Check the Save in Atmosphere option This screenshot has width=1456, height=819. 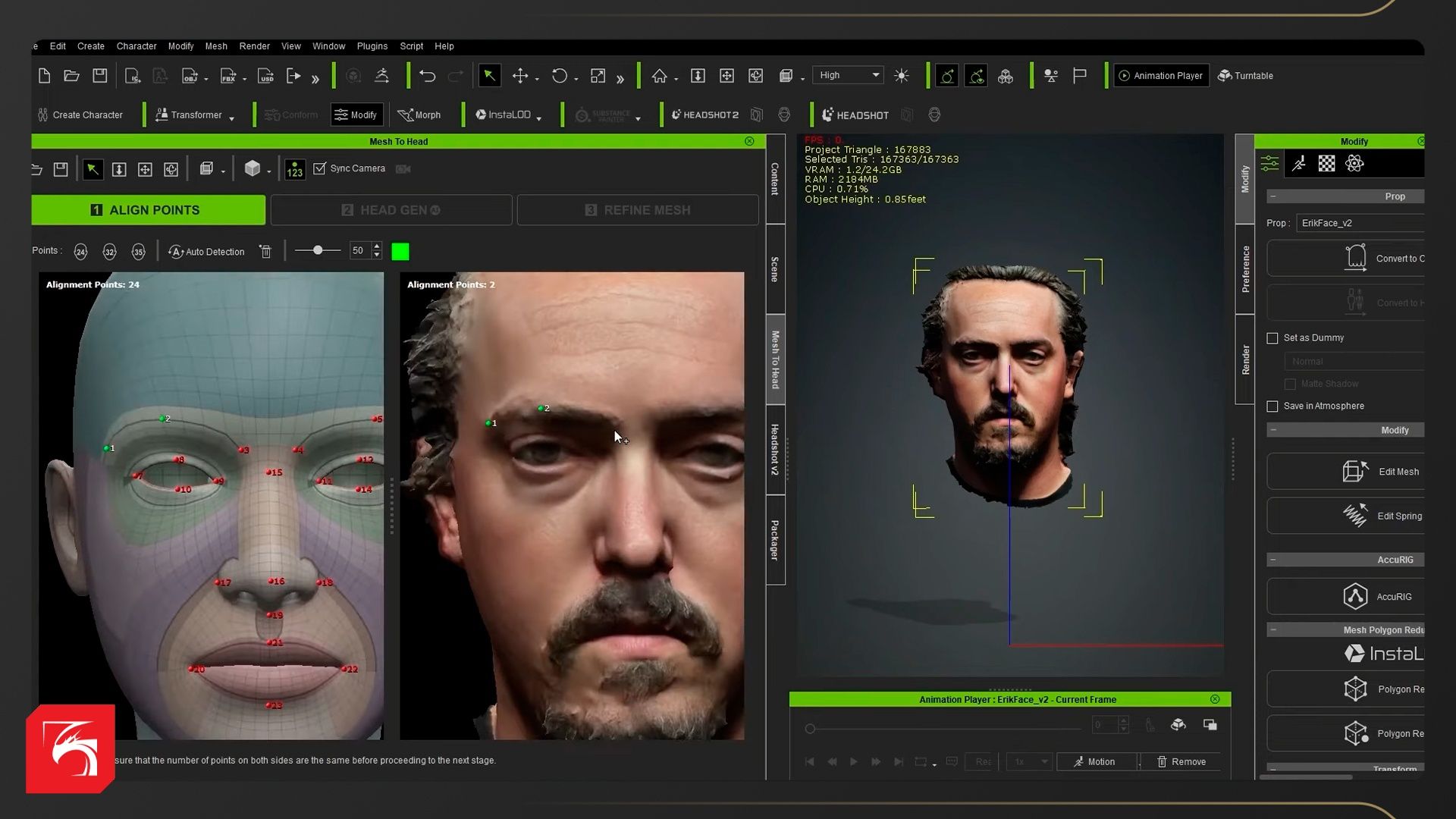pyautogui.click(x=1272, y=406)
